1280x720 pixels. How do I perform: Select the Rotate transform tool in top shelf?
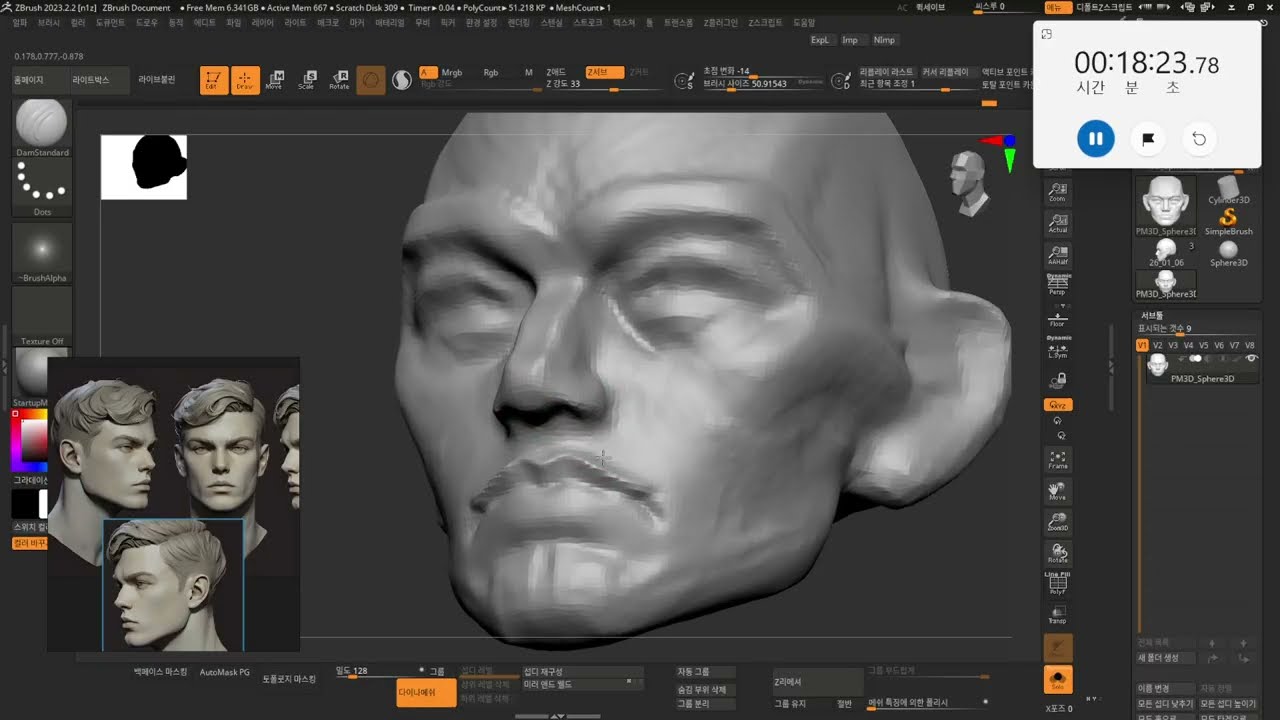[339, 81]
